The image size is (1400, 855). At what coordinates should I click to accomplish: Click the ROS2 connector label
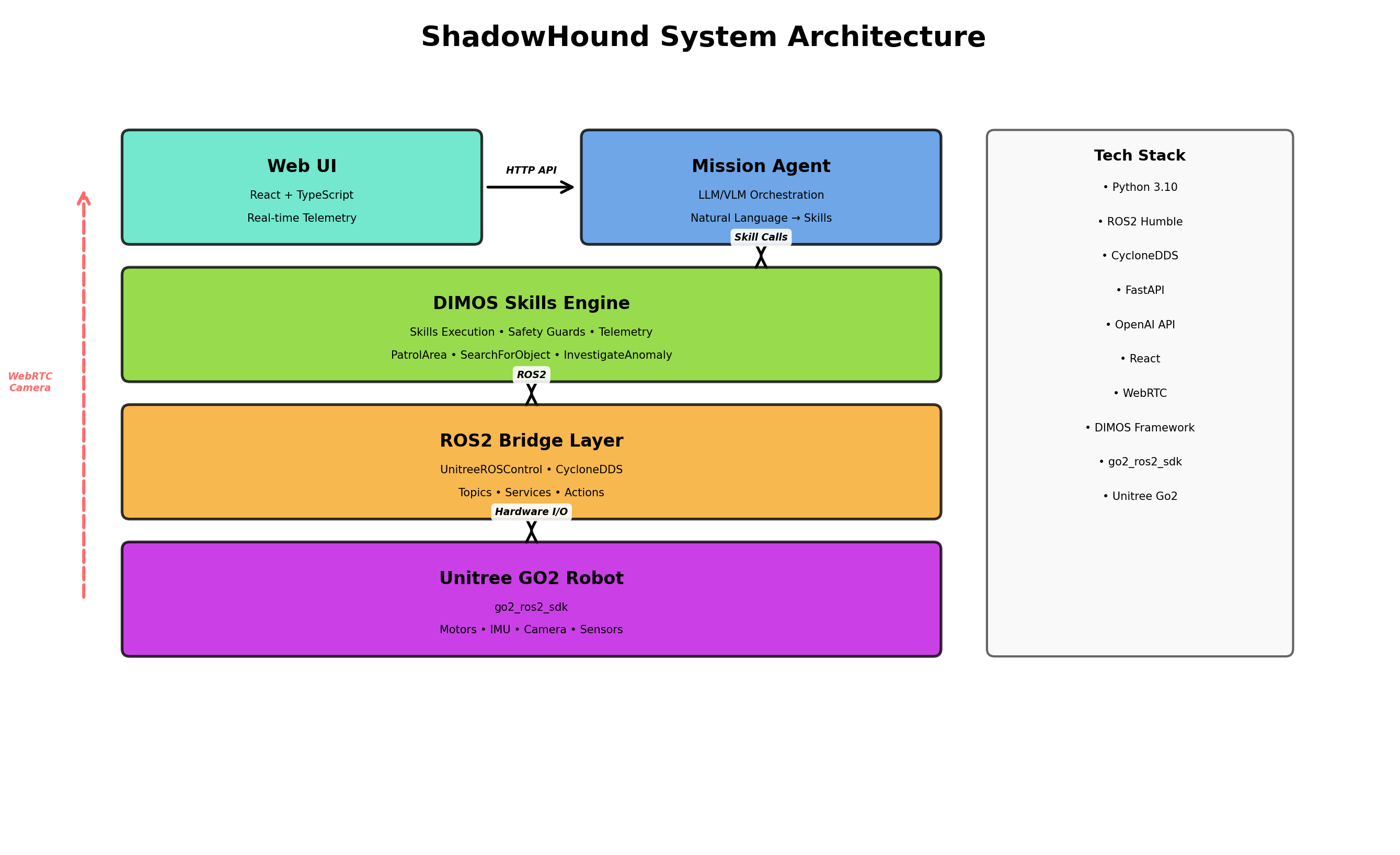point(532,374)
